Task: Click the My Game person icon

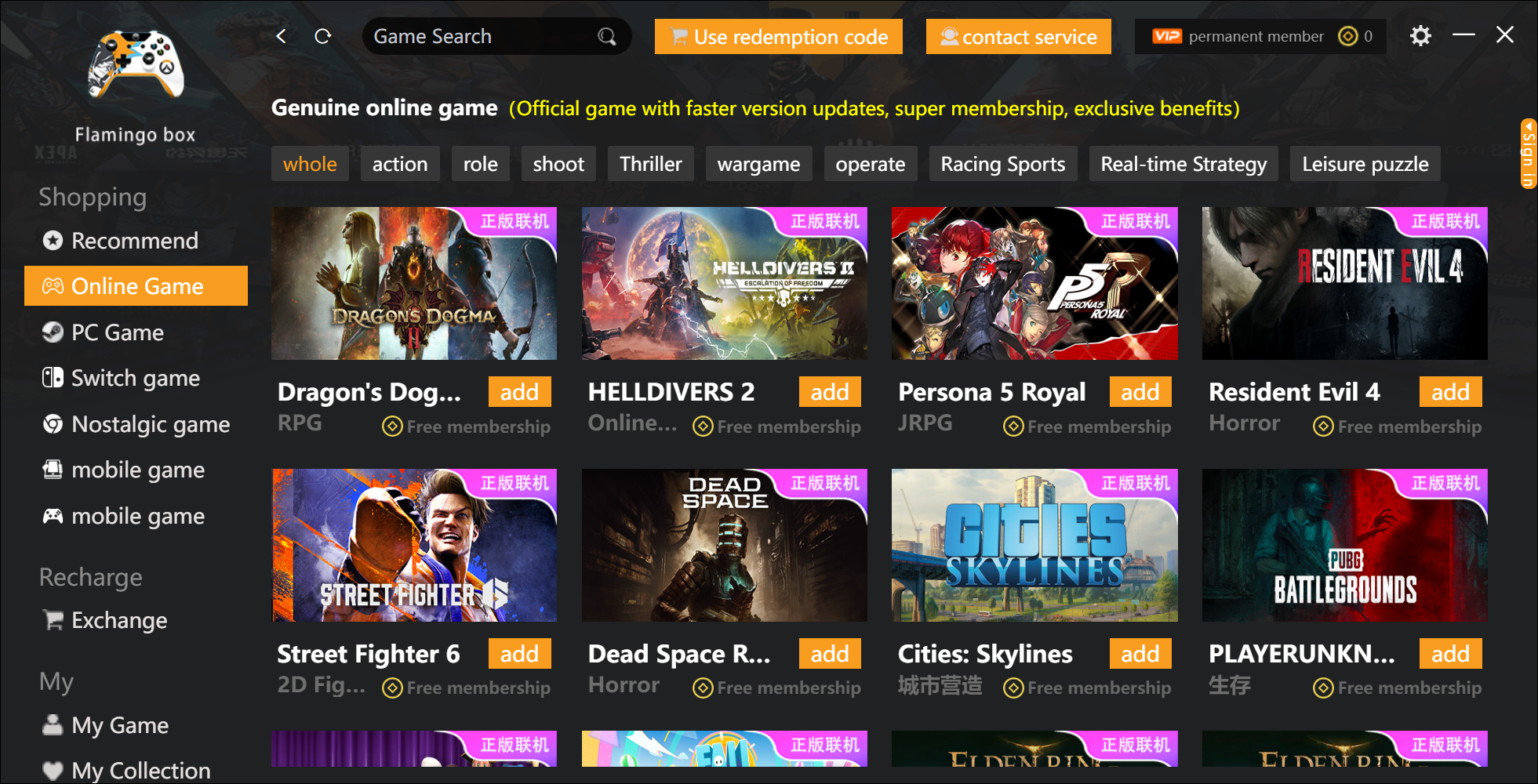Action: (53, 725)
